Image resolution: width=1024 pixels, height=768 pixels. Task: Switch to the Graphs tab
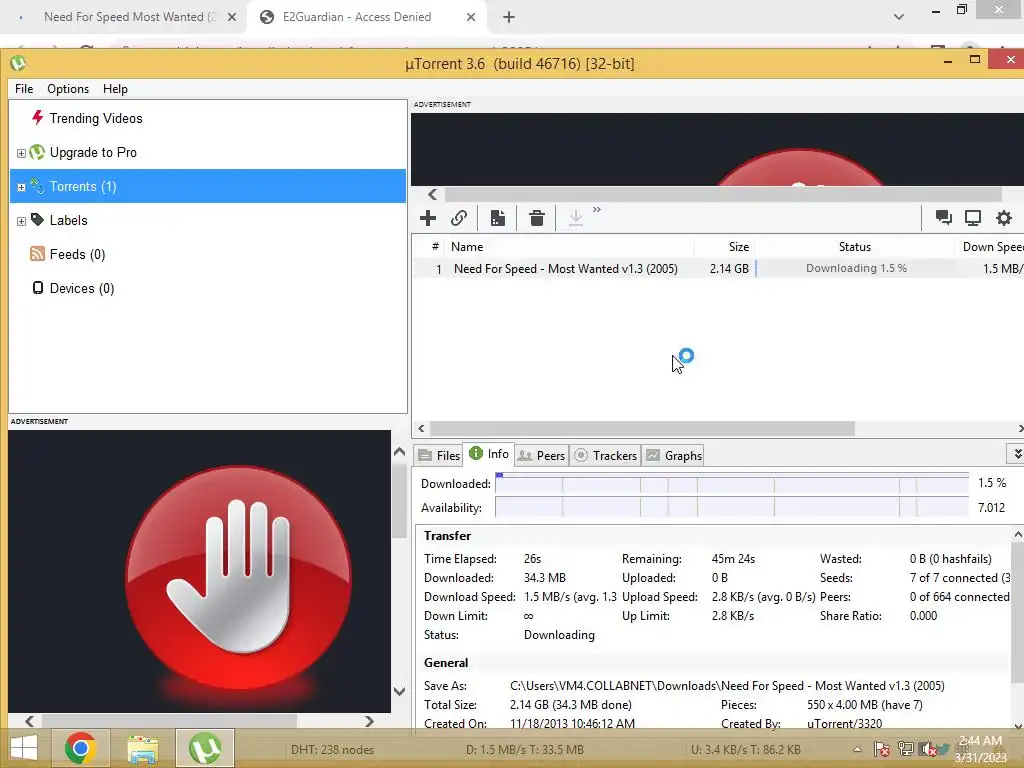pyautogui.click(x=674, y=455)
